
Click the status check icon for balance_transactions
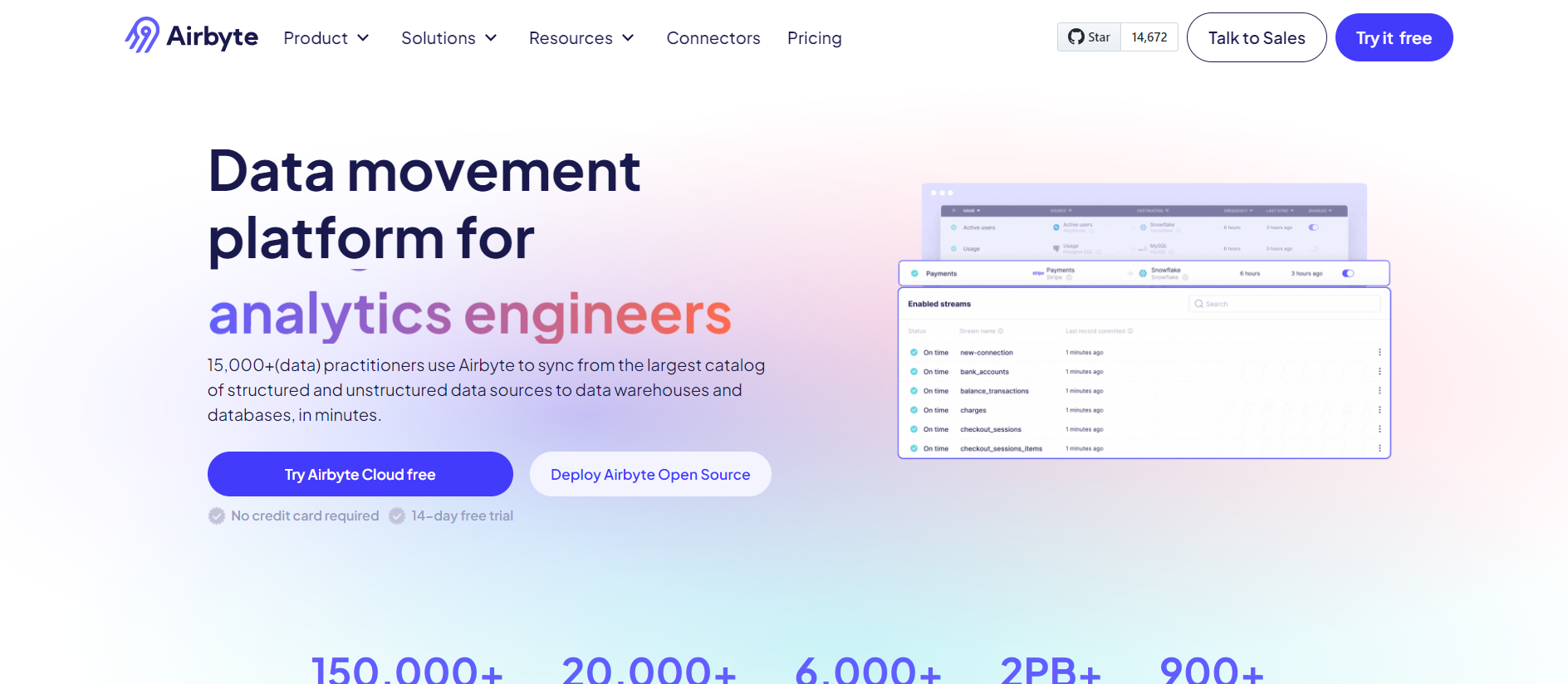pyautogui.click(x=914, y=391)
